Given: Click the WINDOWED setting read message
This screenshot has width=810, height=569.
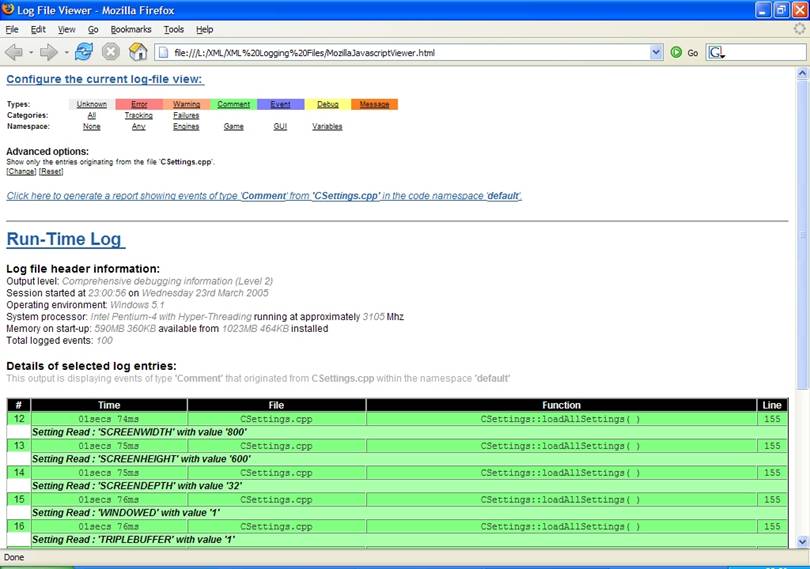Looking at the screenshot, I should (x=126, y=513).
